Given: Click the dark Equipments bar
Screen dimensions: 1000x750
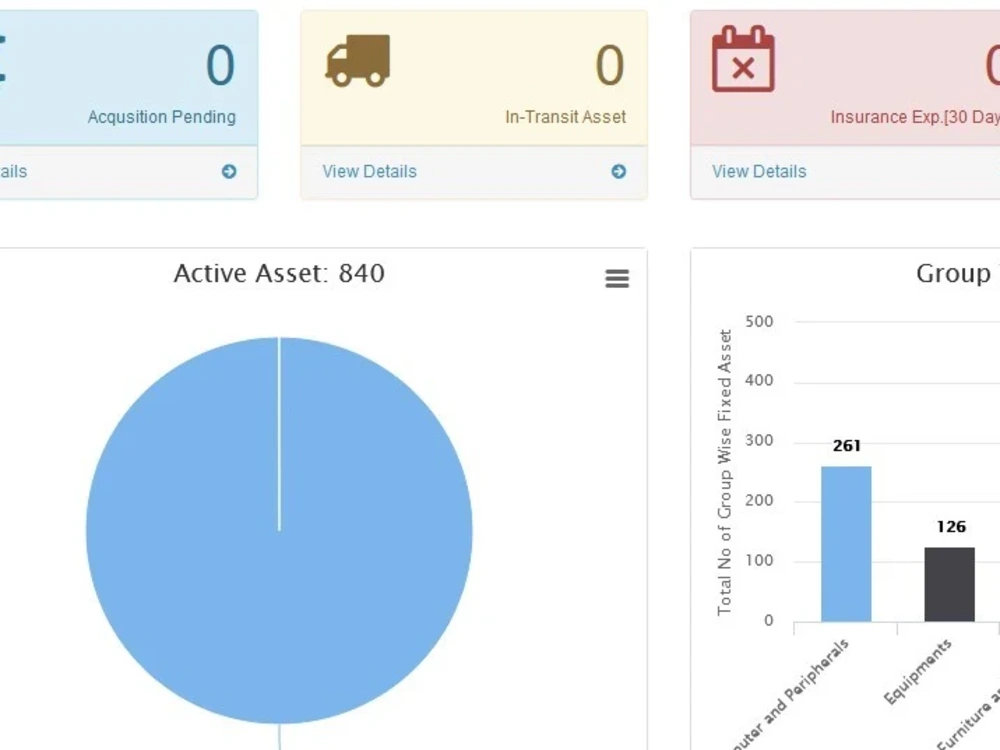Looking at the screenshot, I should 950,584.
